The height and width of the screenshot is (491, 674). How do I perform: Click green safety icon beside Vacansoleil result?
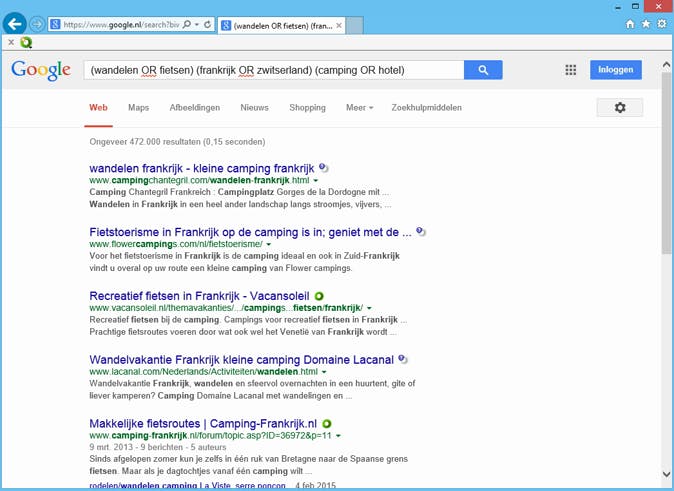(319, 296)
